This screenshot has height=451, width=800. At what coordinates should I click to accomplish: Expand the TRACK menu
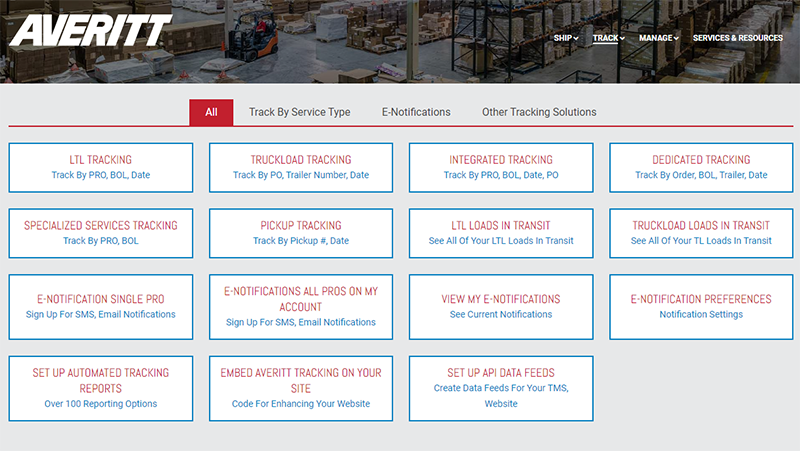click(609, 38)
